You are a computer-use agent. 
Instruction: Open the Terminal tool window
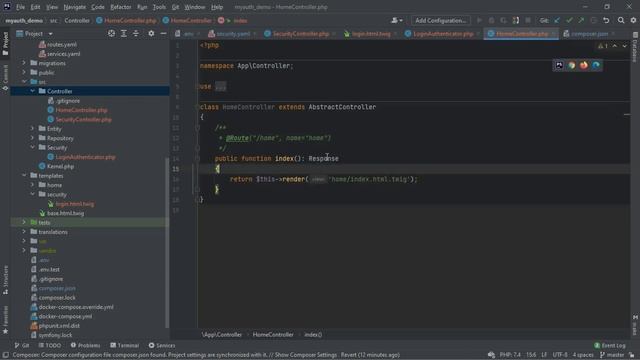click(x=124, y=345)
